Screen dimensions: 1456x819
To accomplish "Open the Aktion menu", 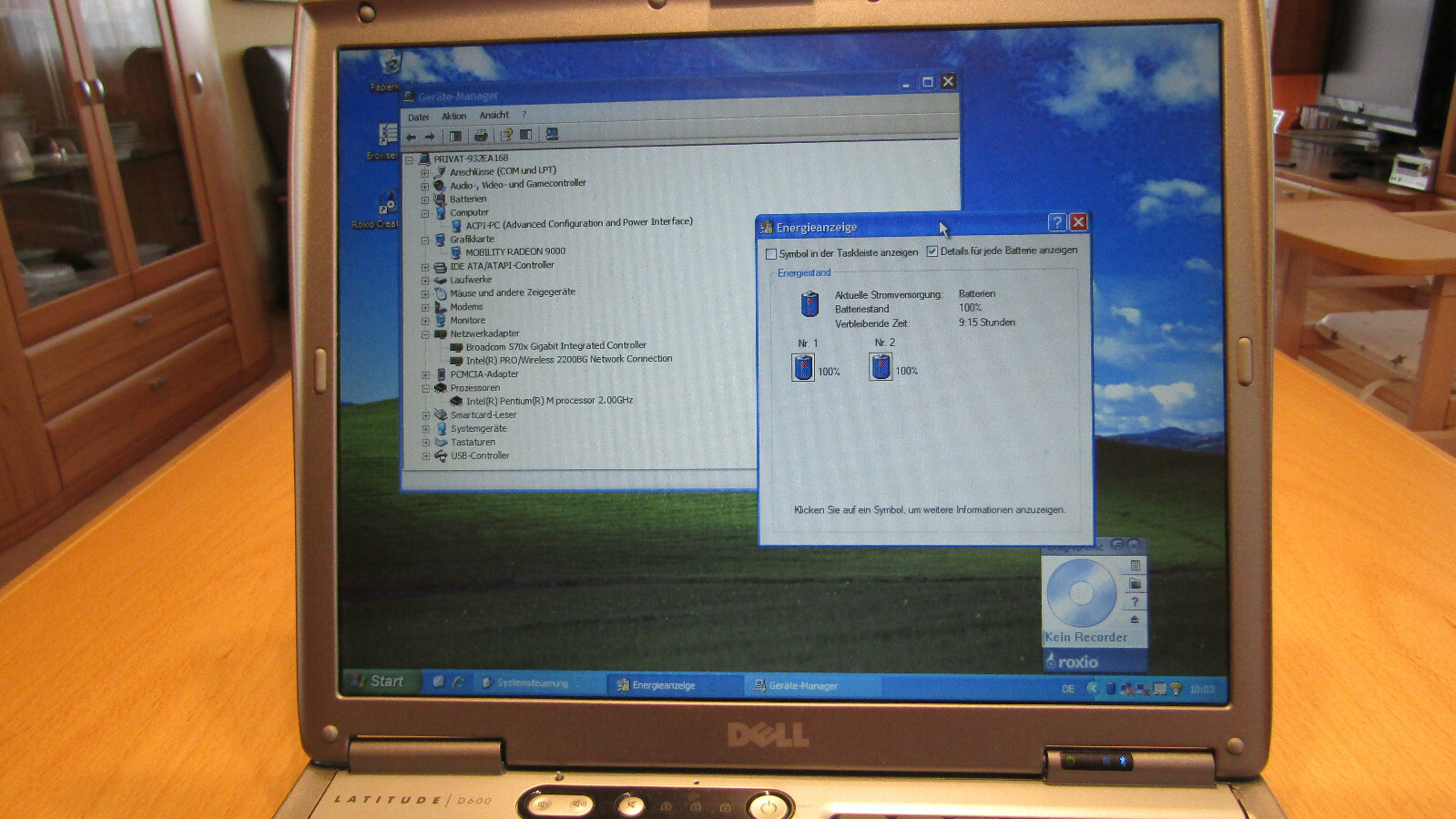I will [453, 117].
